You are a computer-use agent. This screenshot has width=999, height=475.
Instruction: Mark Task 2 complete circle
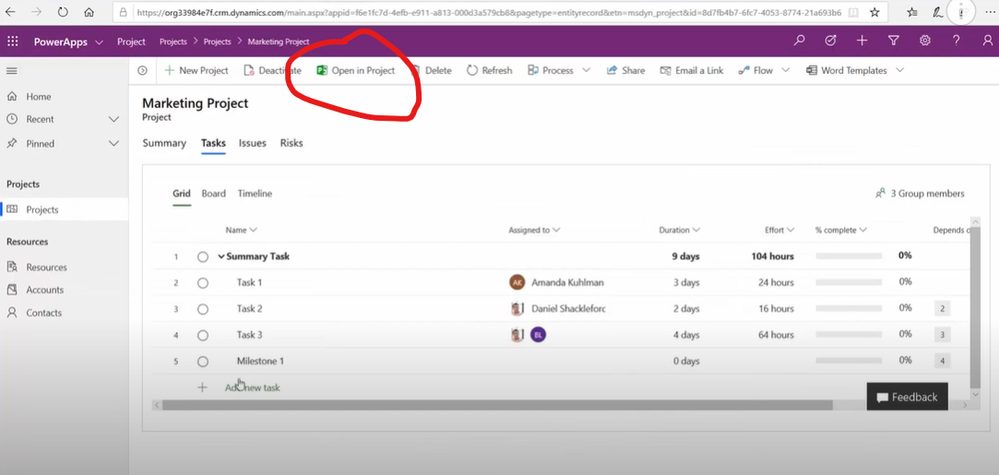203,309
